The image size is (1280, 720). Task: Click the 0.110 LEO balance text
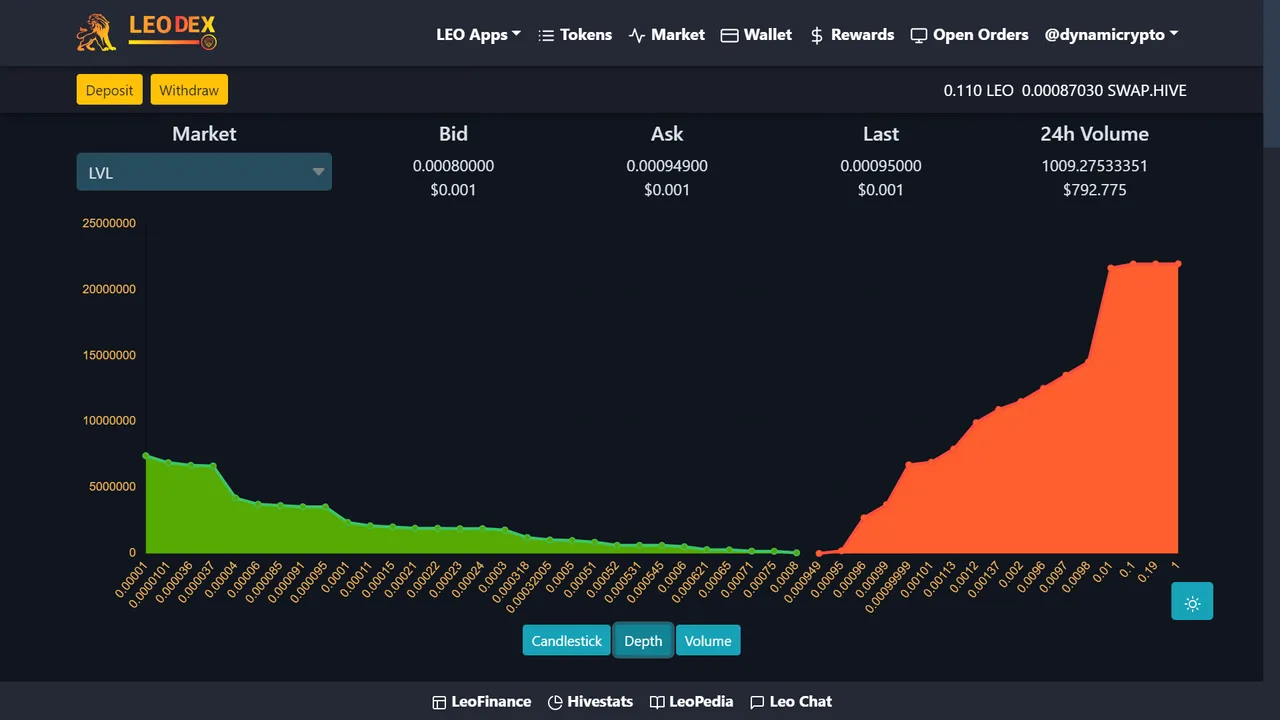coord(978,90)
